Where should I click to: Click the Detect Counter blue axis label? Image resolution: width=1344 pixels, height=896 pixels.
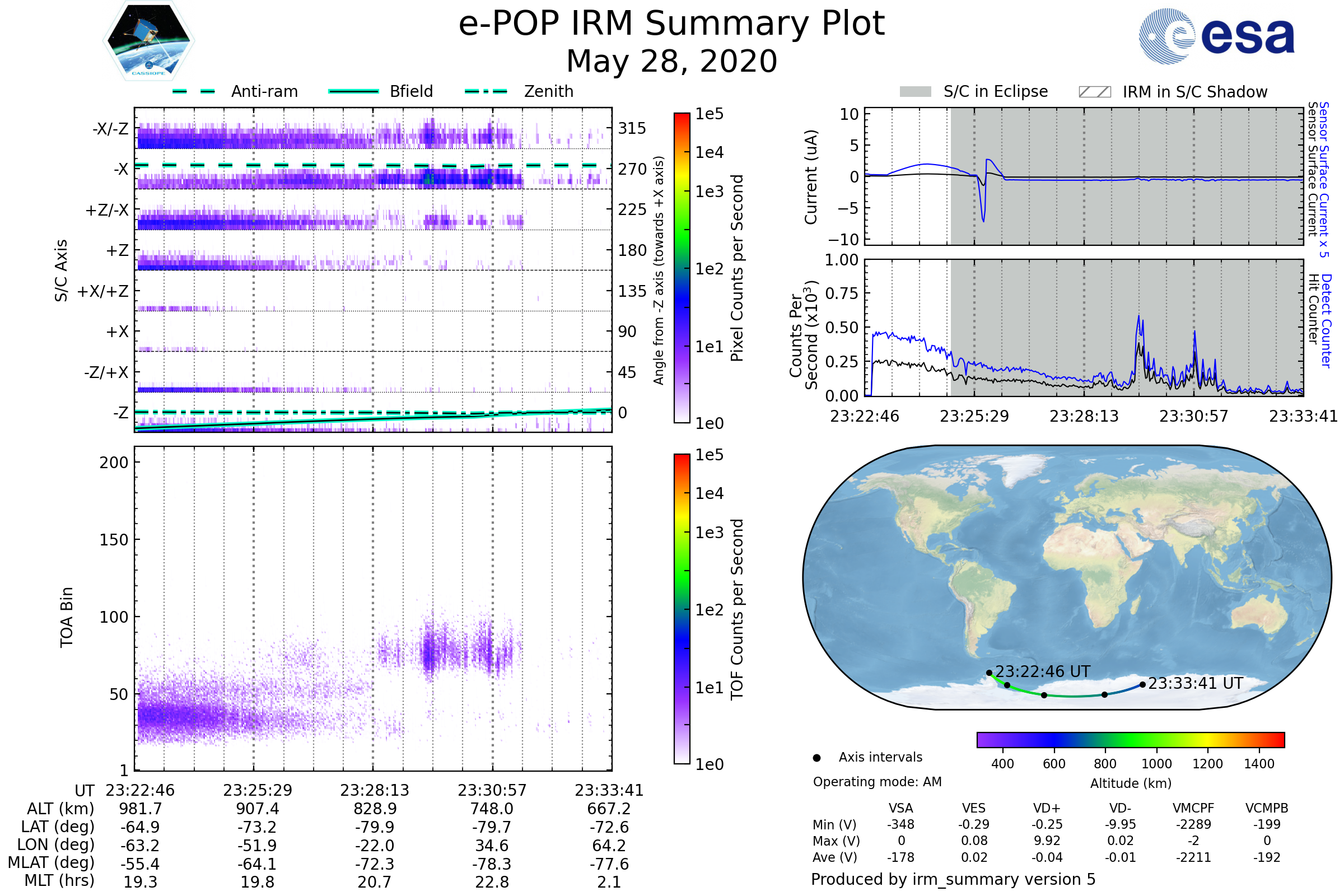click(x=1326, y=321)
